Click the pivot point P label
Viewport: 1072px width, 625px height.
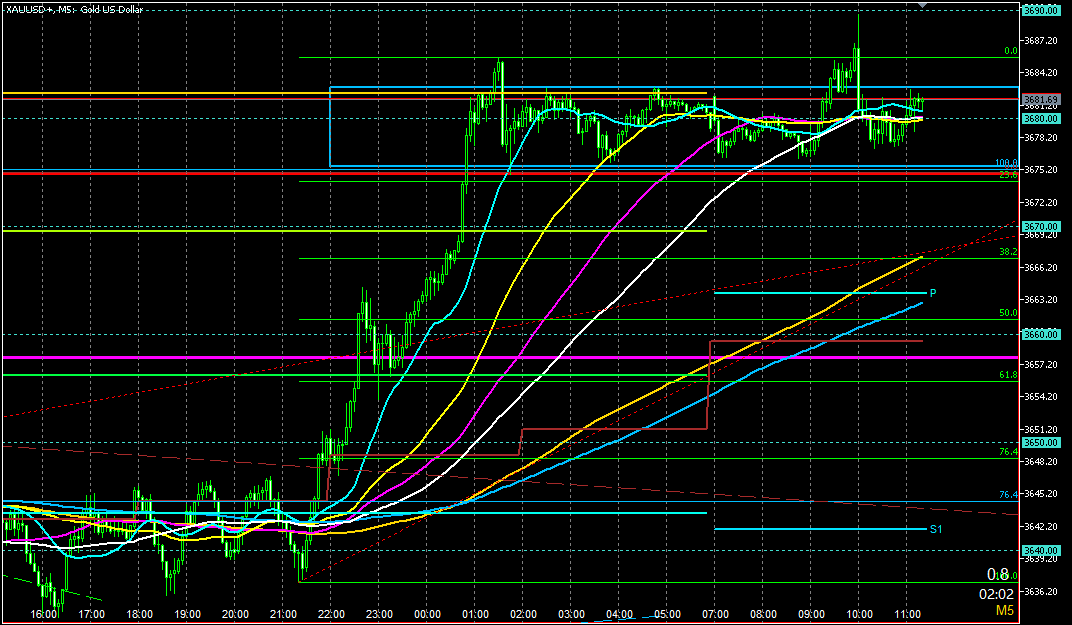click(x=932, y=293)
